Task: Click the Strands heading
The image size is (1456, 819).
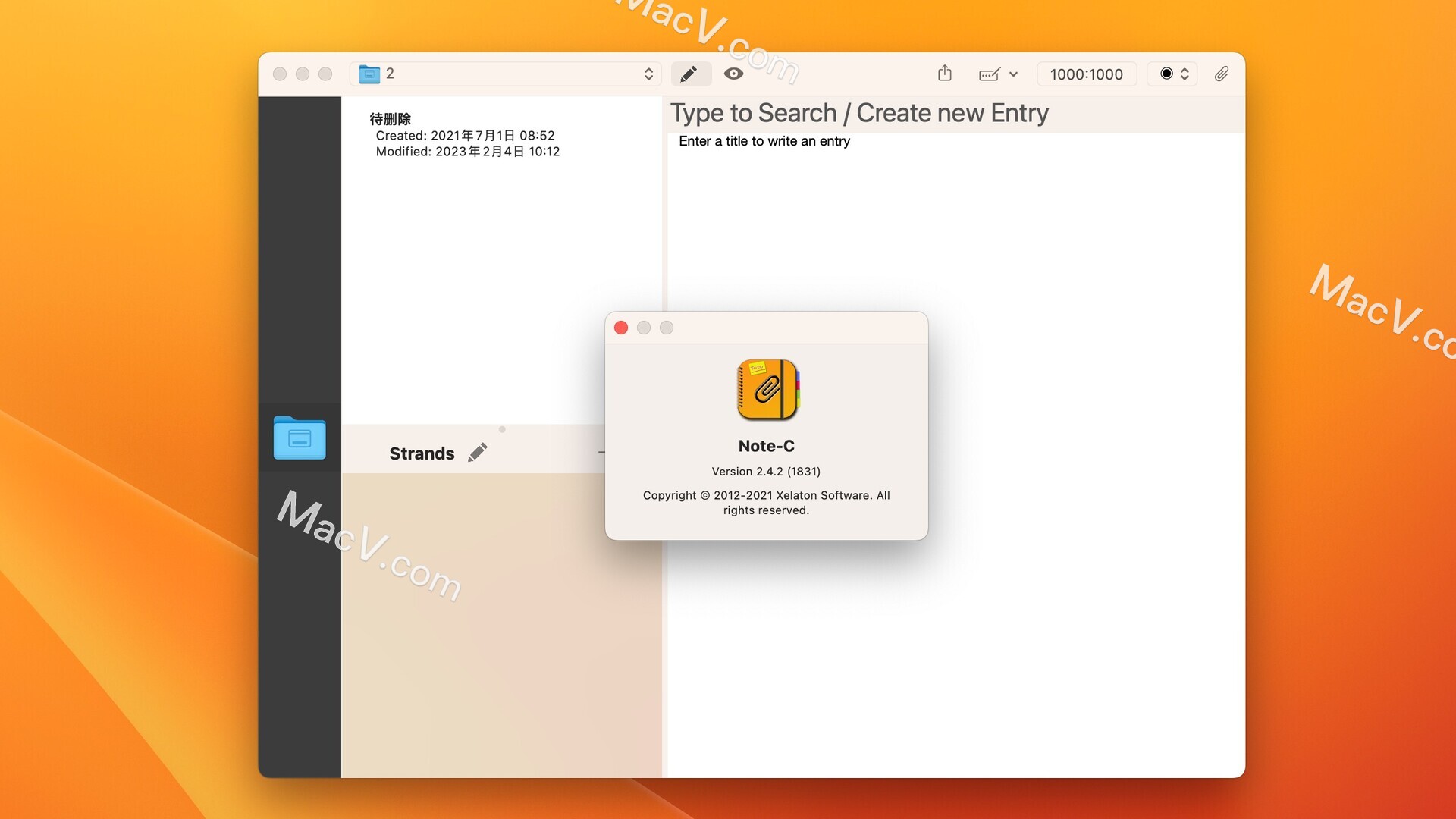Action: [x=422, y=453]
